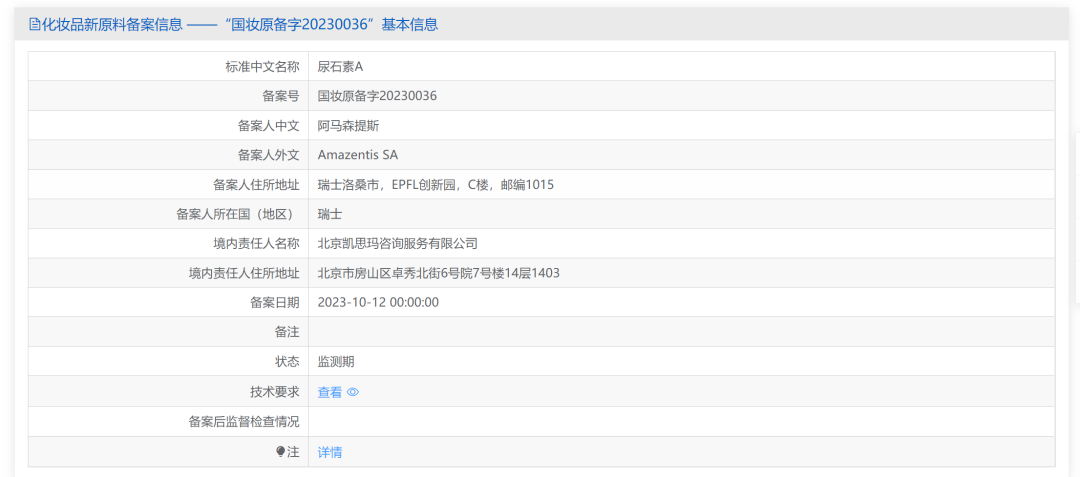The height and width of the screenshot is (477, 1080).
Task: Click the 监测期 status value
Action: [336, 362]
